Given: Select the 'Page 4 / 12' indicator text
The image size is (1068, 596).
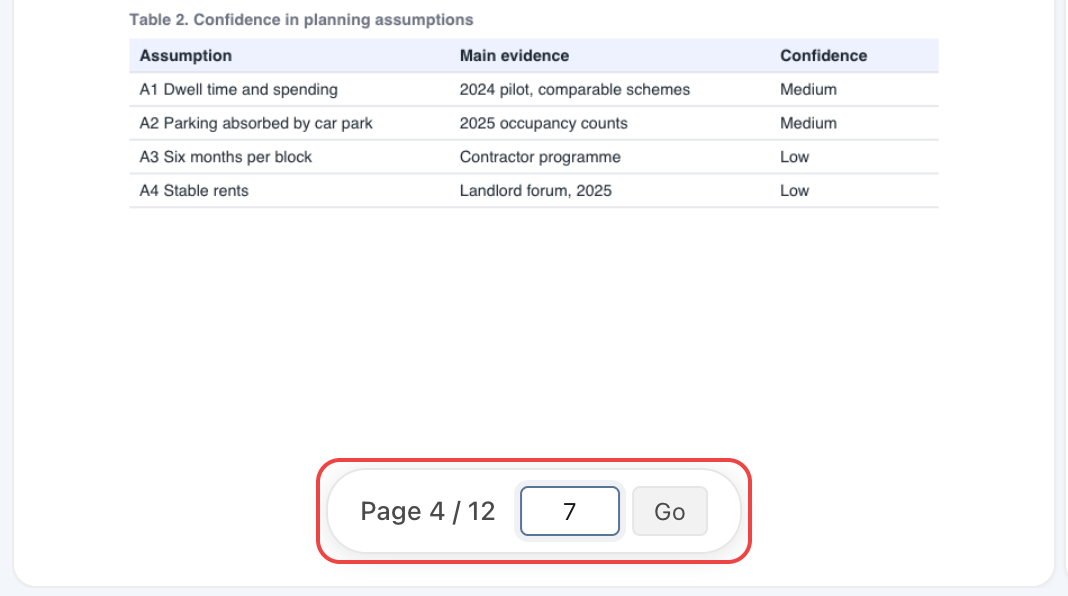Looking at the screenshot, I should pyautogui.click(x=427, y=511).
